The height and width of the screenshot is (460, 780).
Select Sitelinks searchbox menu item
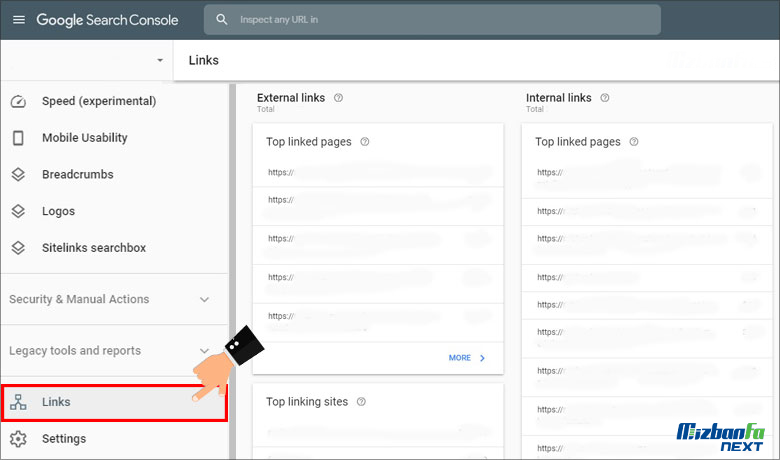click(94, 248)
